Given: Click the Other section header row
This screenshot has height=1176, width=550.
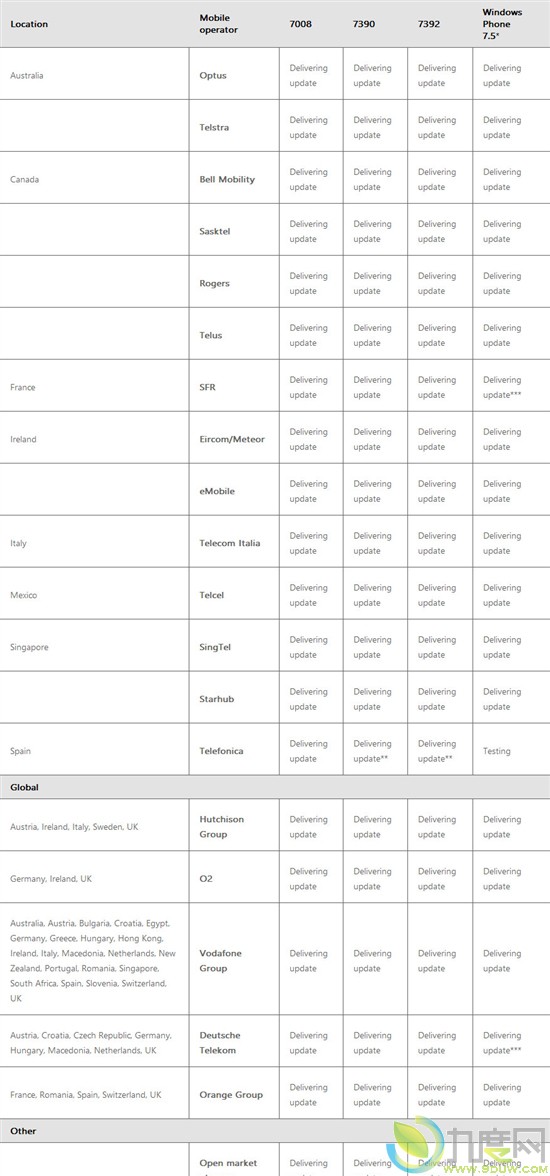Looking at the screenshot, I should [275, 1130].
